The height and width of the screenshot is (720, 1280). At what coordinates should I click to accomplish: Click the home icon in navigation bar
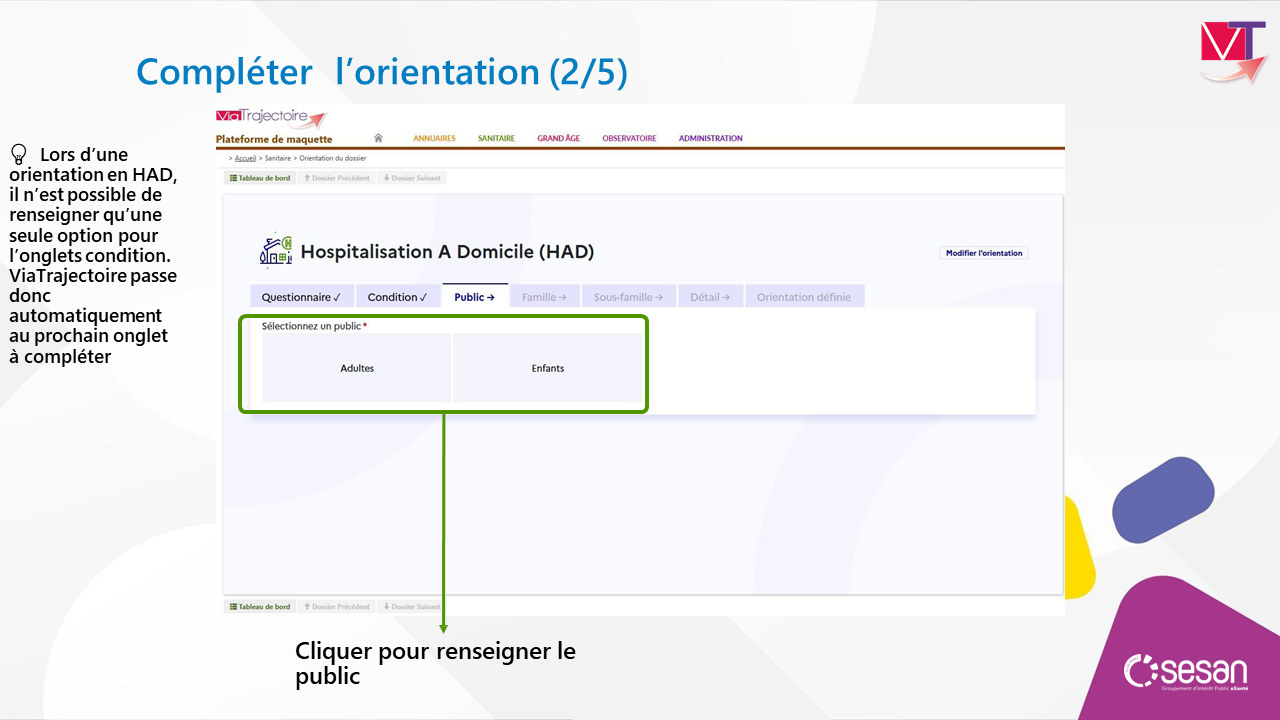(x=378, y=138)
